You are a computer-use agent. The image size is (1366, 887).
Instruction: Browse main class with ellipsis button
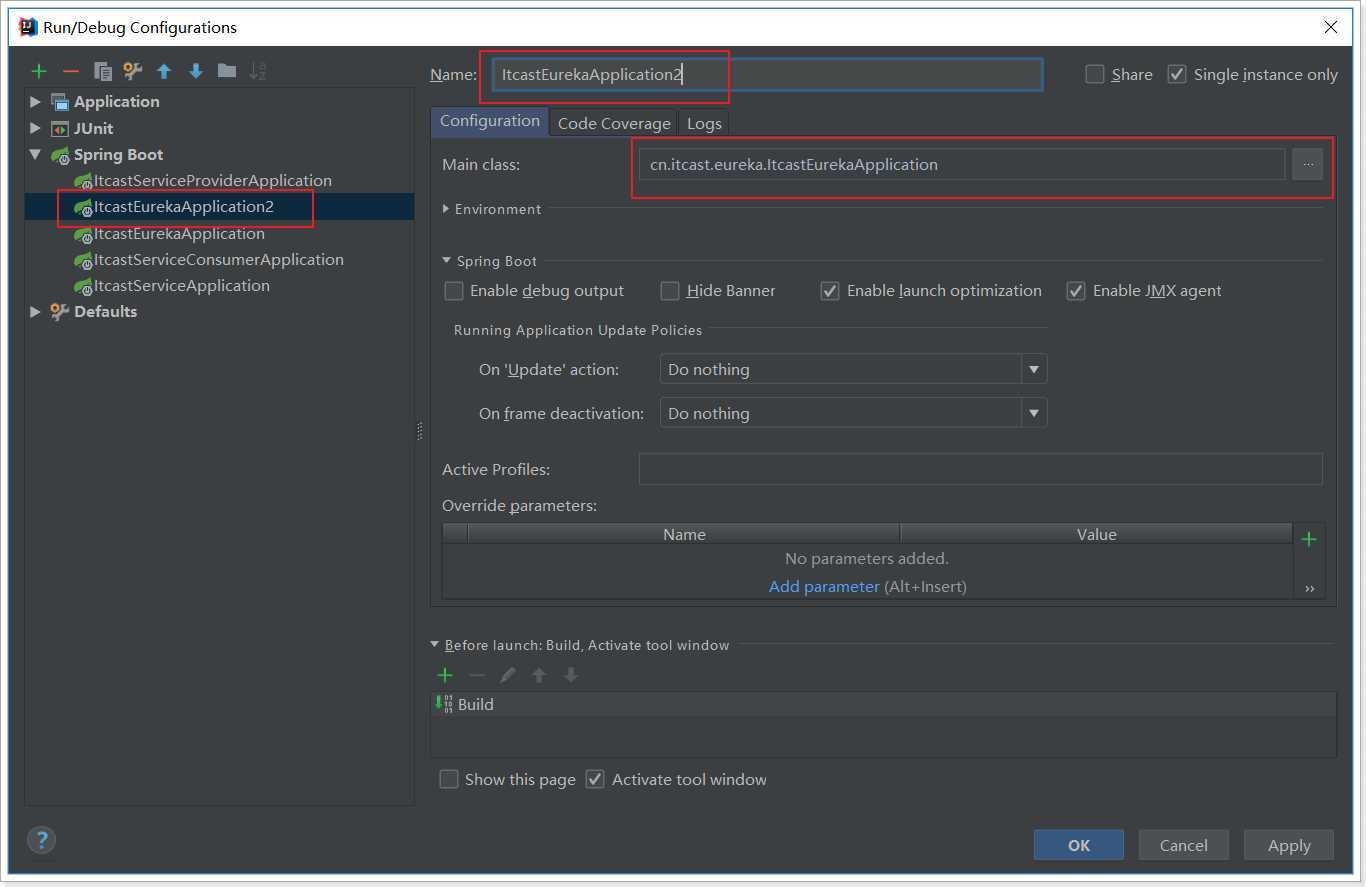tap(1307, 164)
